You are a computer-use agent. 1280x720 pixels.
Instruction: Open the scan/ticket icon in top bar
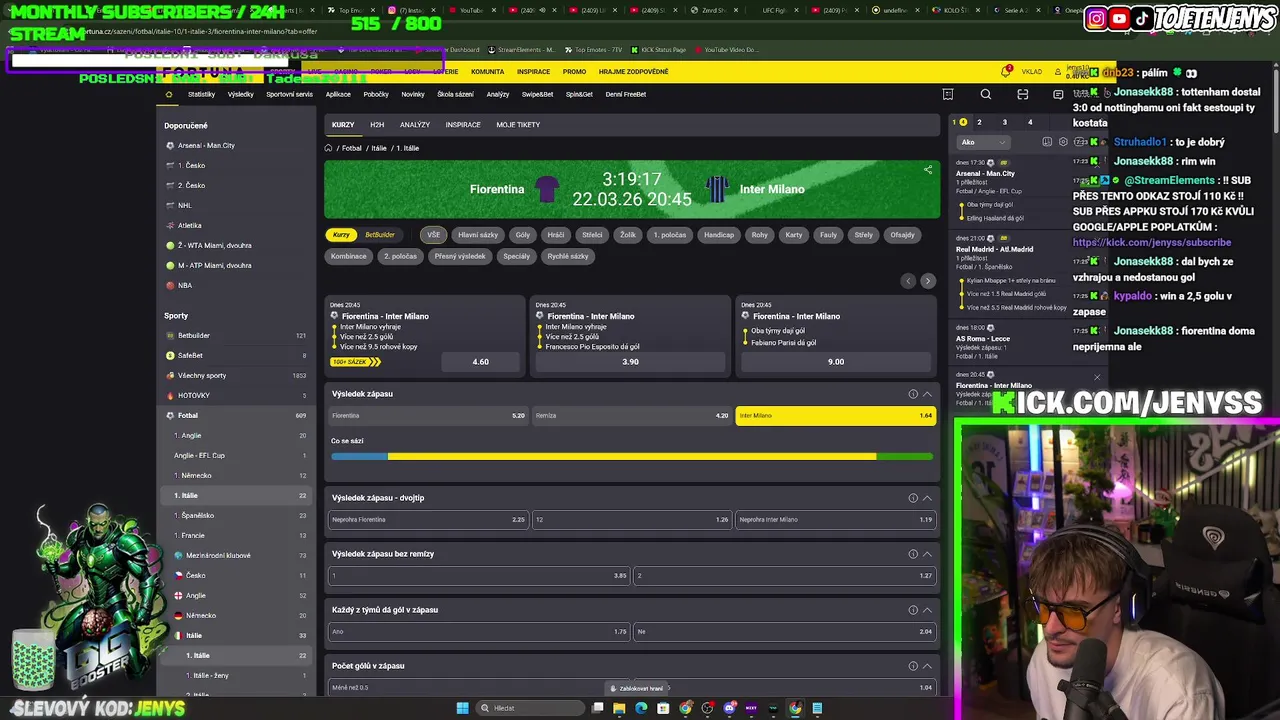1022,94
